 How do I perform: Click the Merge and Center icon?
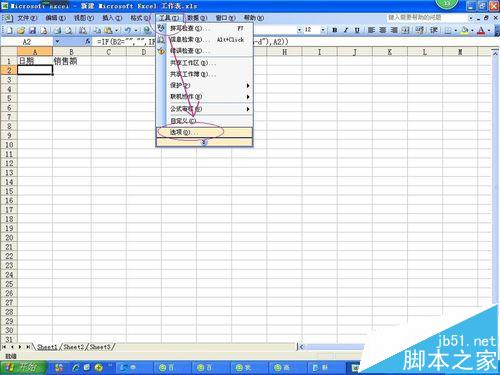(405, 30)
